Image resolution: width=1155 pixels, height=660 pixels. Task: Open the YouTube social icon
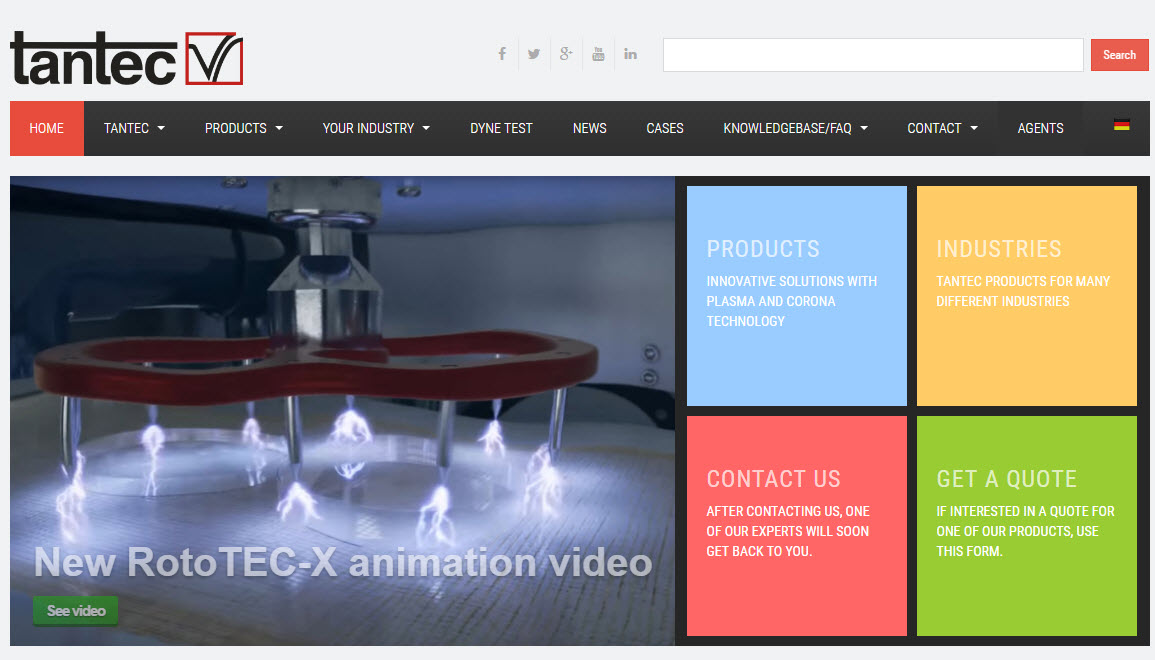598,54
